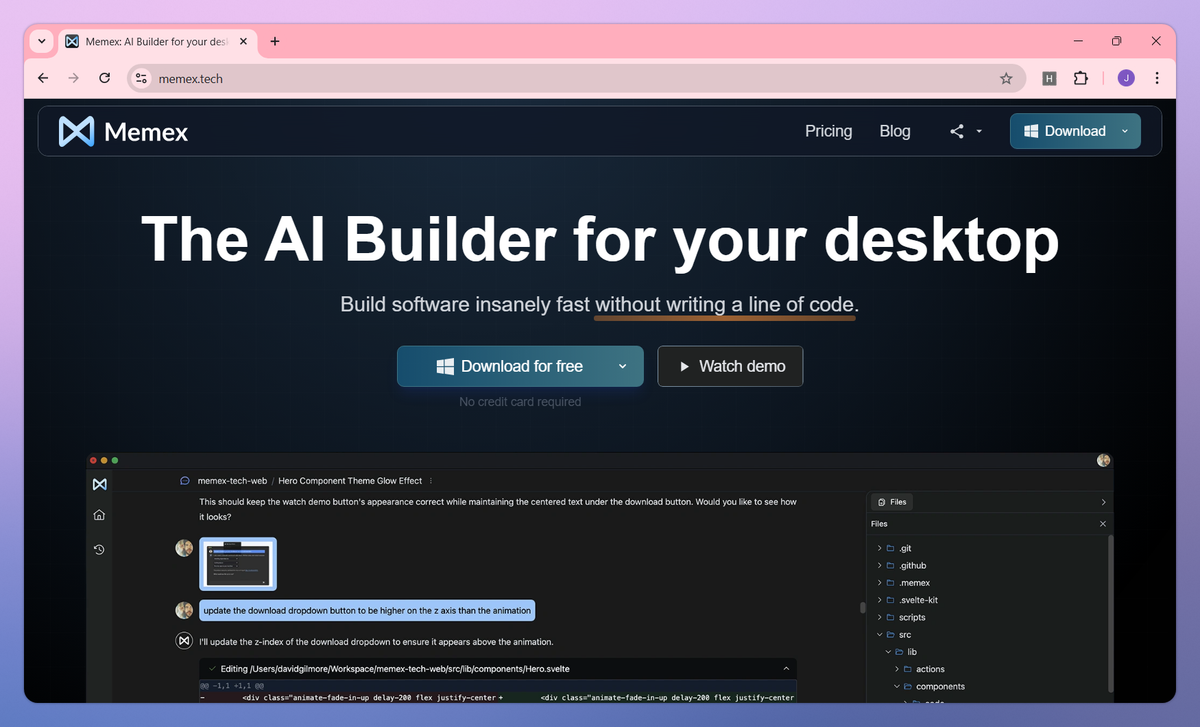1200x727 pixels.
Task: Expand the .git folder
Action: click(879, 548)
